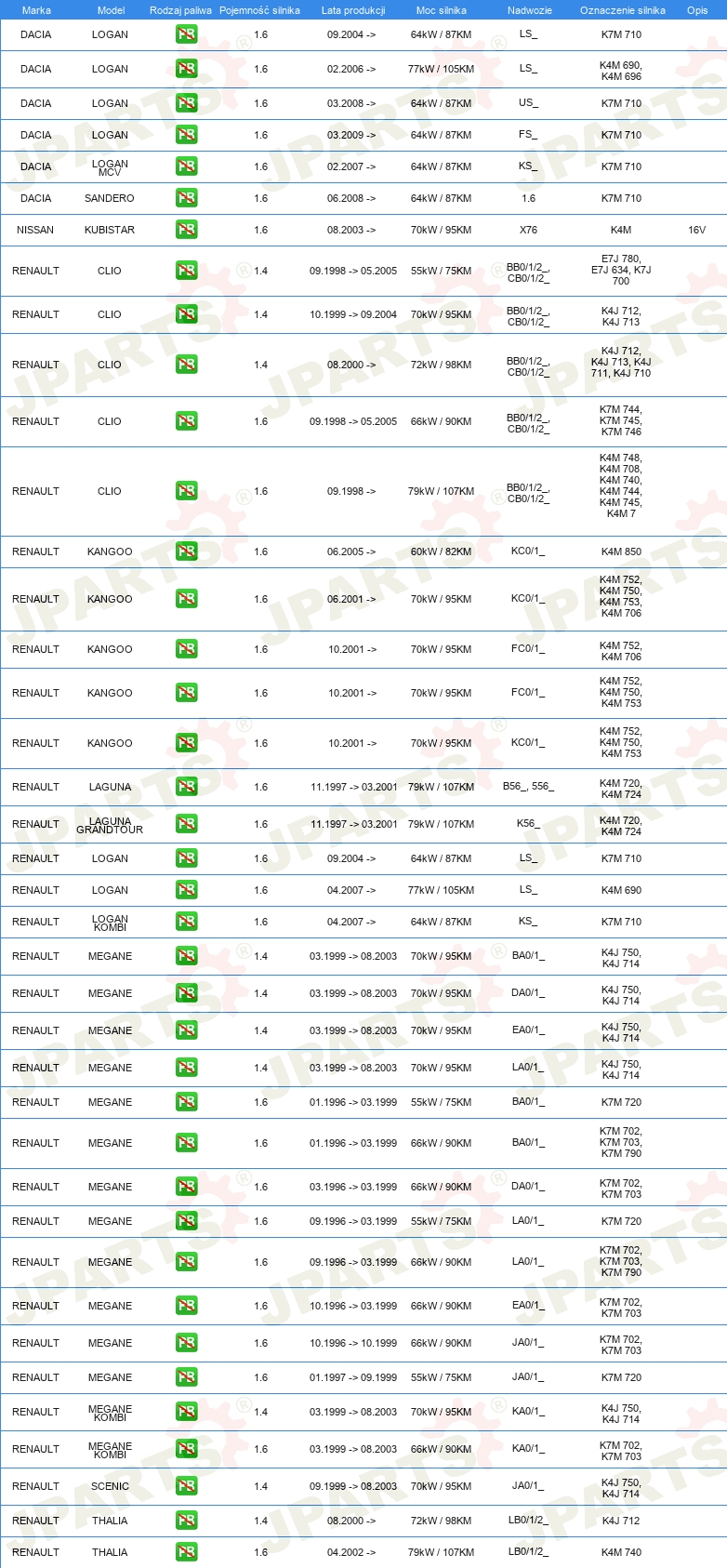Select the KUBISTAR model cell

click(110, 230)
